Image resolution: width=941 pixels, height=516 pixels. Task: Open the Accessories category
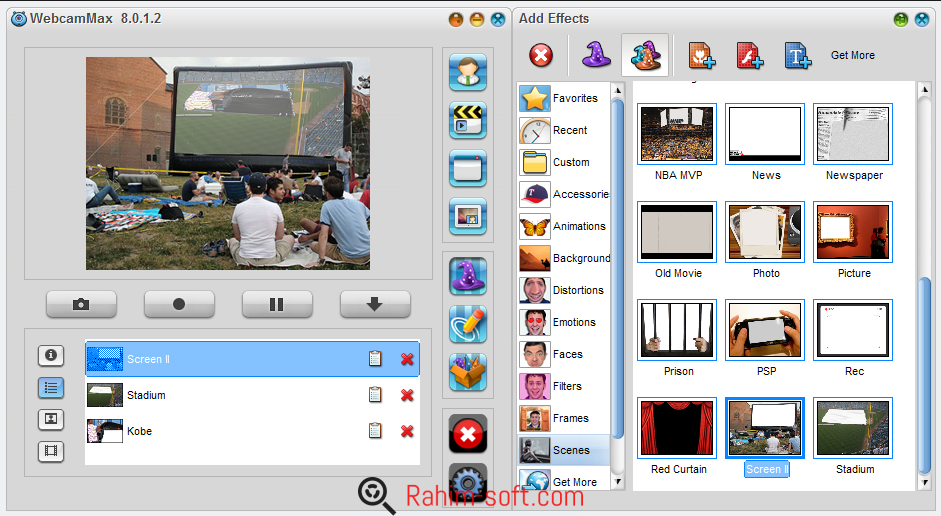coord(564,194)
